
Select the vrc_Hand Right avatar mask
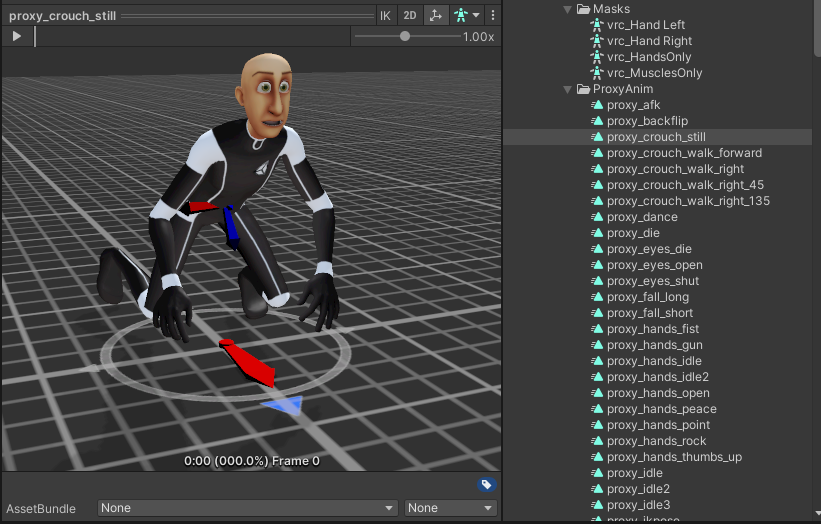[649, 41]
